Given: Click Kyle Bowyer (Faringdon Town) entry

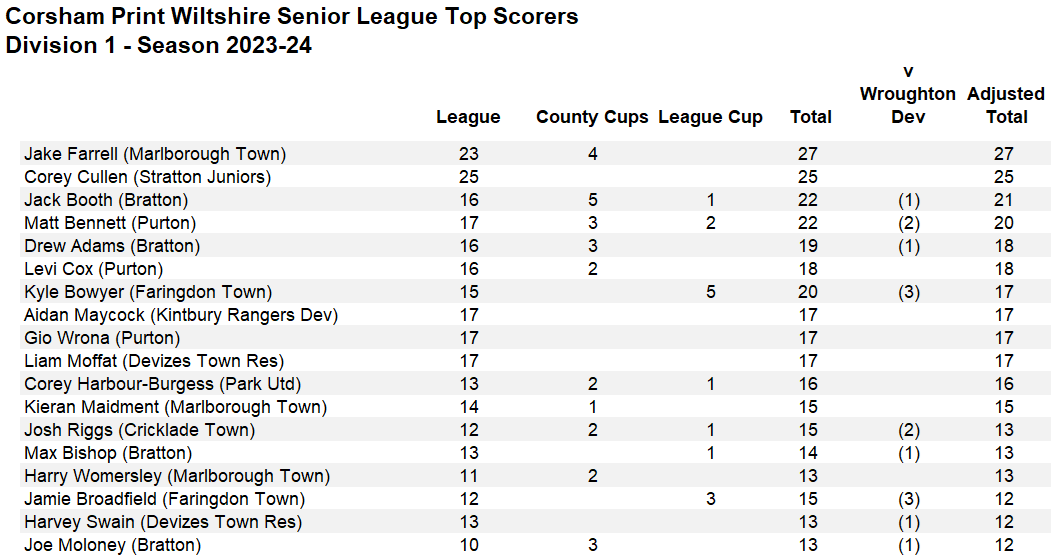Looking at the screenshot, I should pyautogui.click(x=148, y=292).
